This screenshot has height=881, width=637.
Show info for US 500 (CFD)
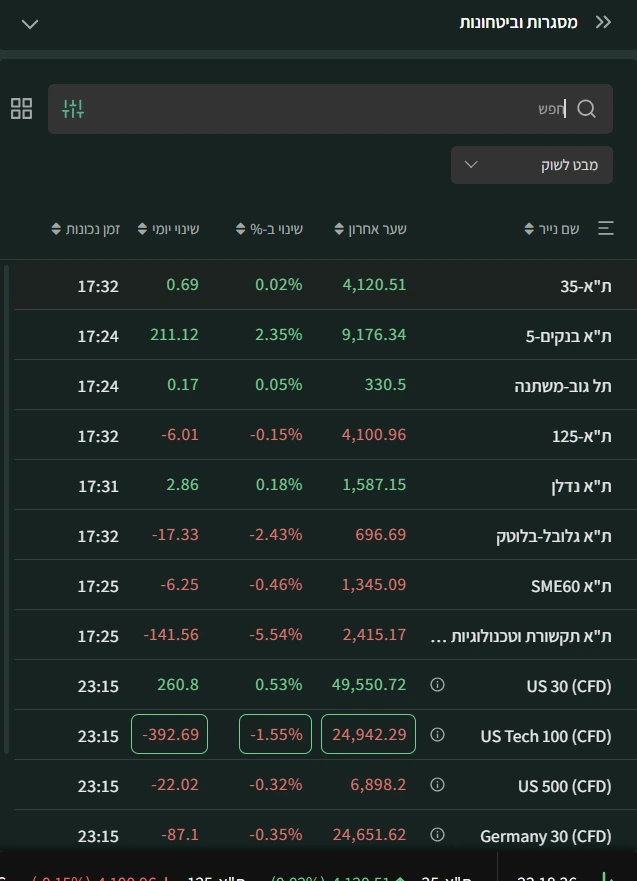point(437,785)
